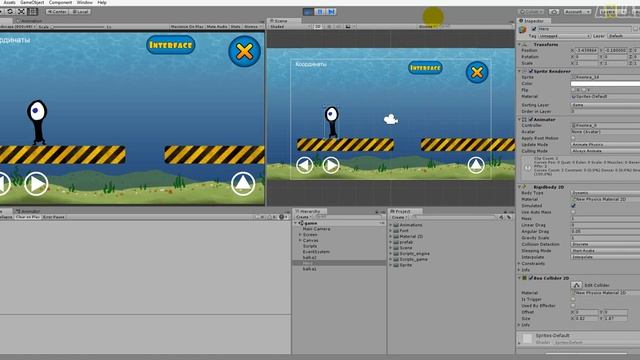Toggle the Sprite Renderer enabled checkbox
This screenshot has width=640, height=360.
531,71
